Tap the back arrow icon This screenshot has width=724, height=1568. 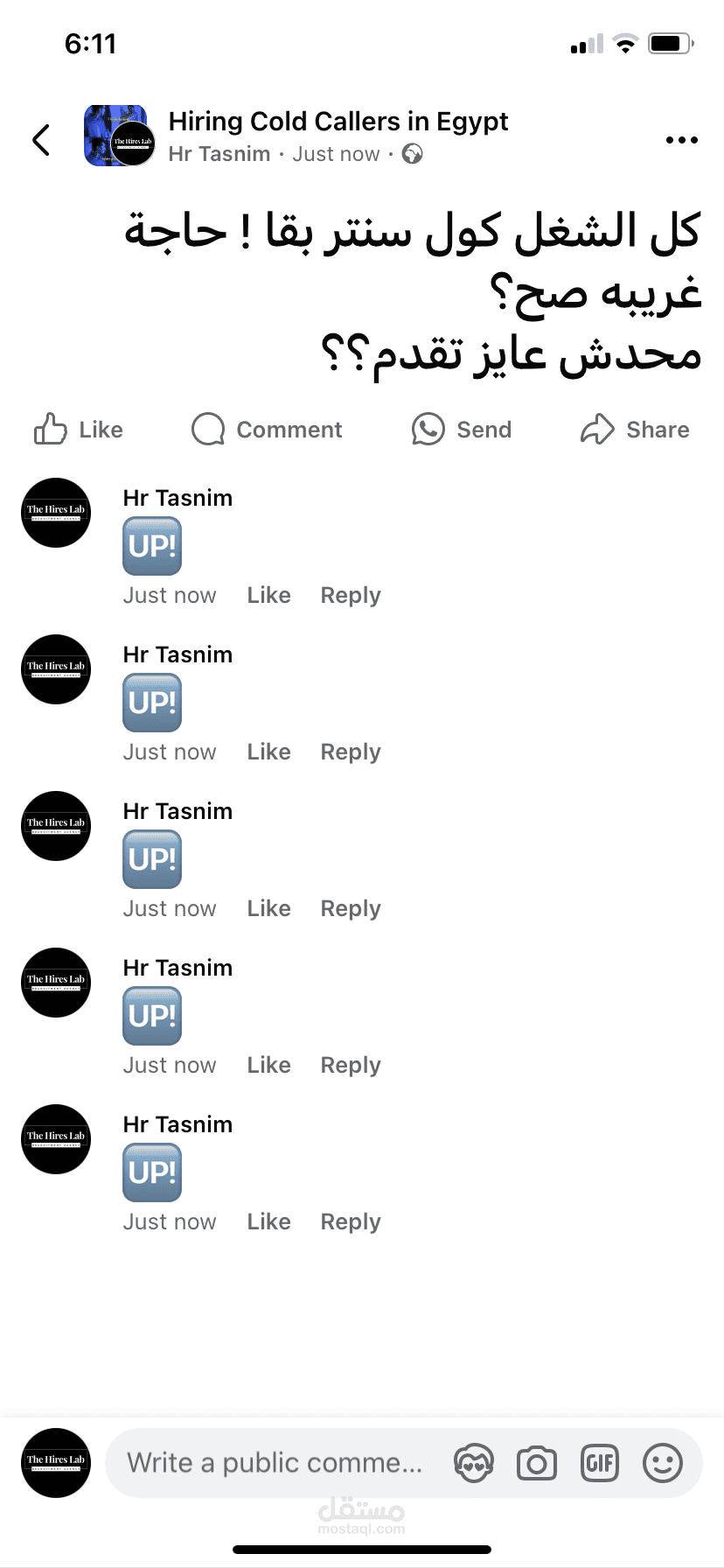click(41, 139)
